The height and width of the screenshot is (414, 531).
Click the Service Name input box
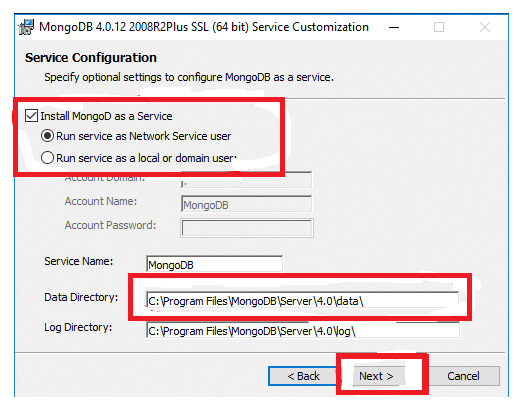click(215, 264)
